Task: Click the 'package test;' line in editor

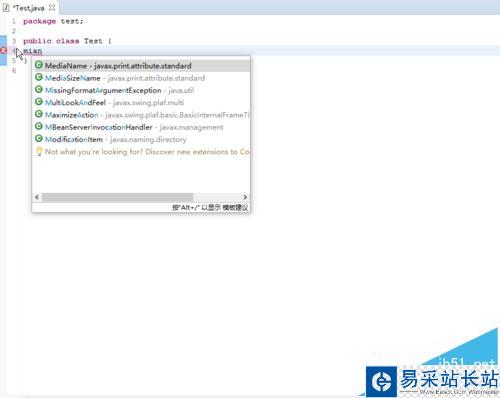Action: (53, 21)
